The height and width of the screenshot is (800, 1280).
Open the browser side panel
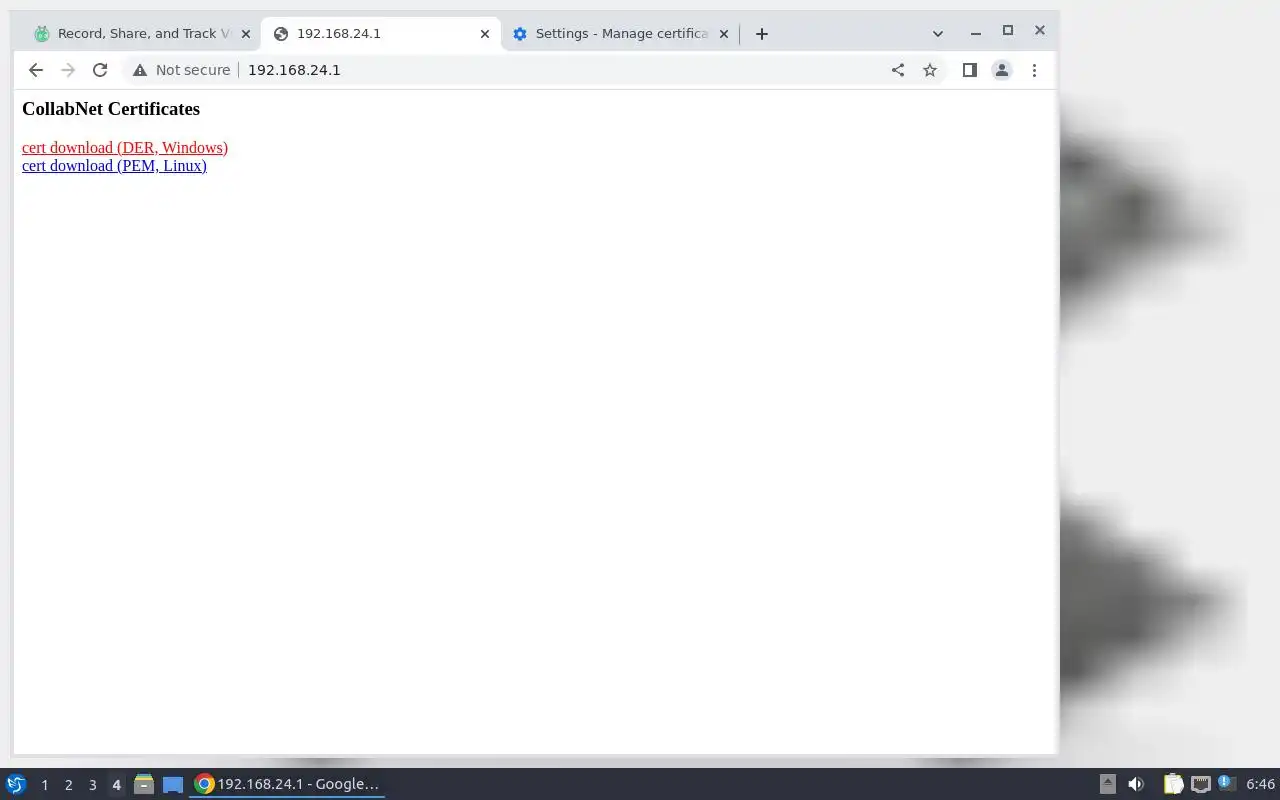point(969,70)
